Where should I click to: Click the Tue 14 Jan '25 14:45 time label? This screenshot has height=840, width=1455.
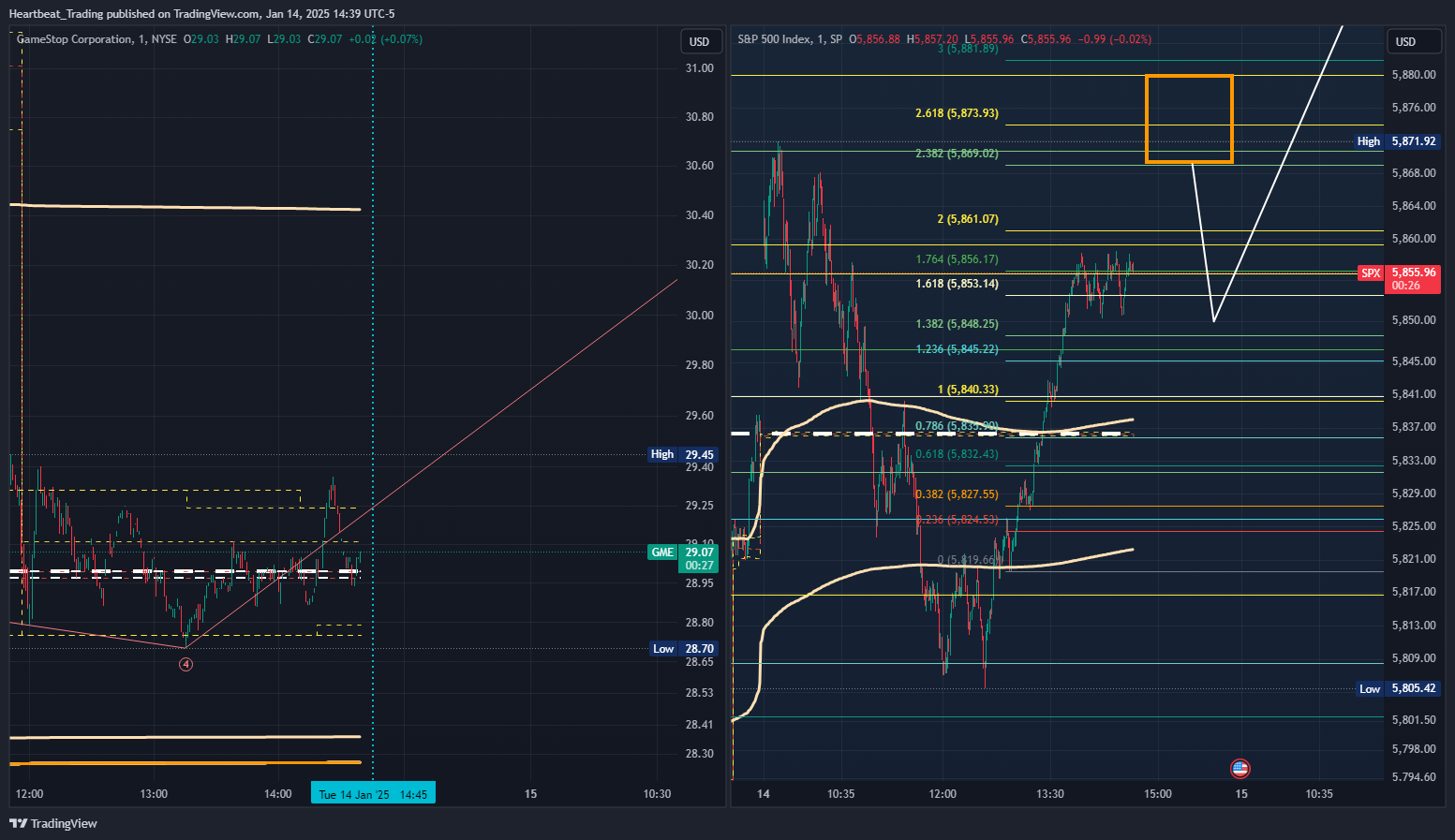click(373, 794)
